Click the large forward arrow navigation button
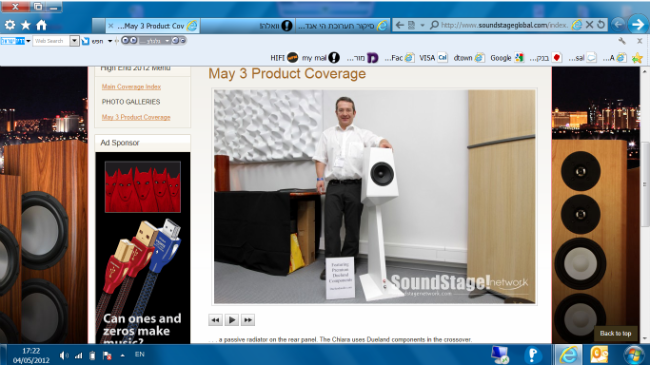 pos(638,25)
